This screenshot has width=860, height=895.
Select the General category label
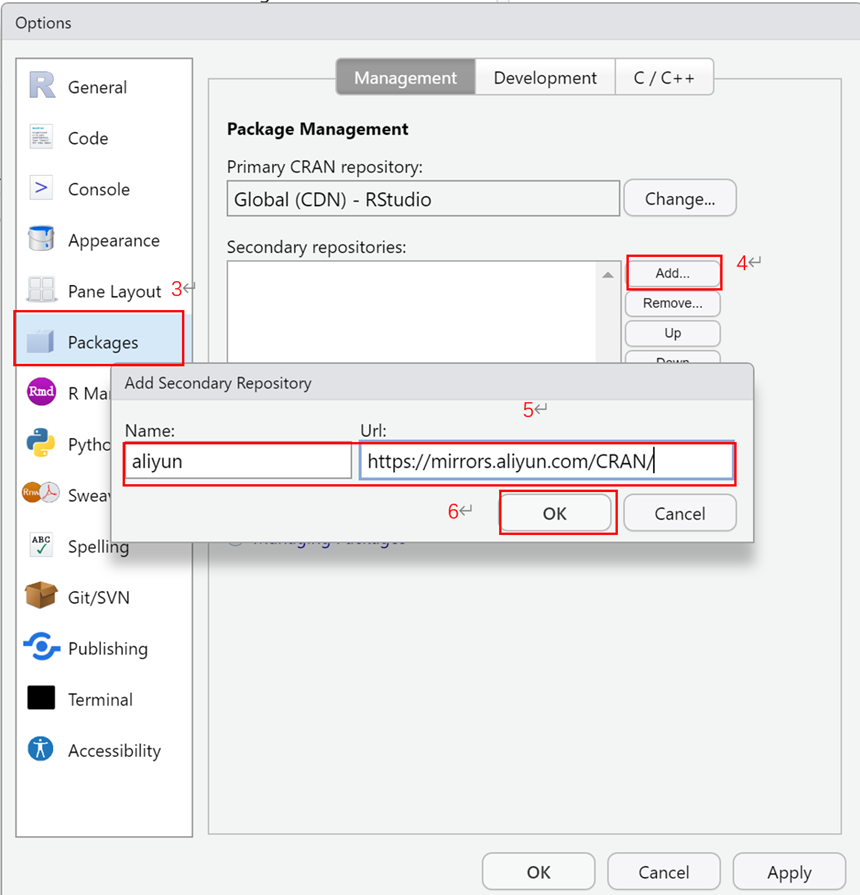coord(97,87)
